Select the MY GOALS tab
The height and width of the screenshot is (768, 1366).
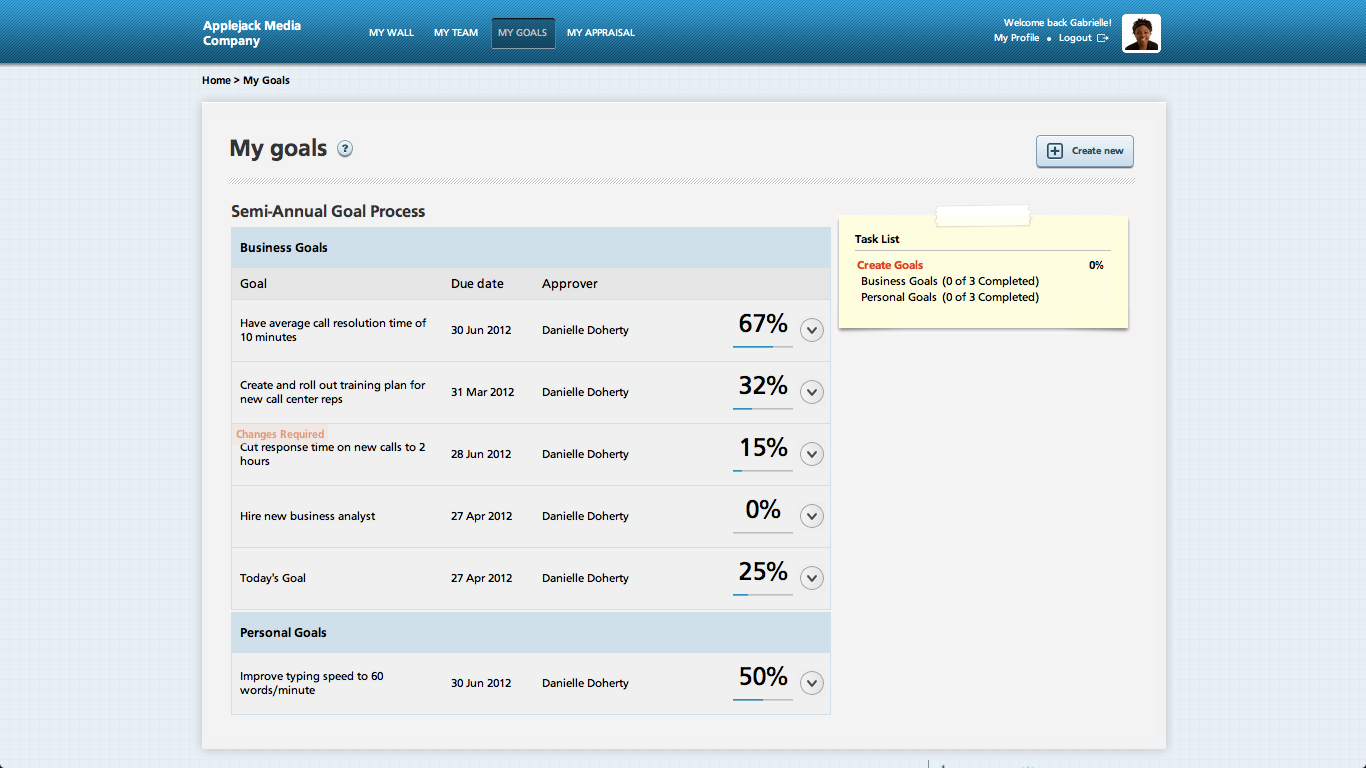coord(522,32)
